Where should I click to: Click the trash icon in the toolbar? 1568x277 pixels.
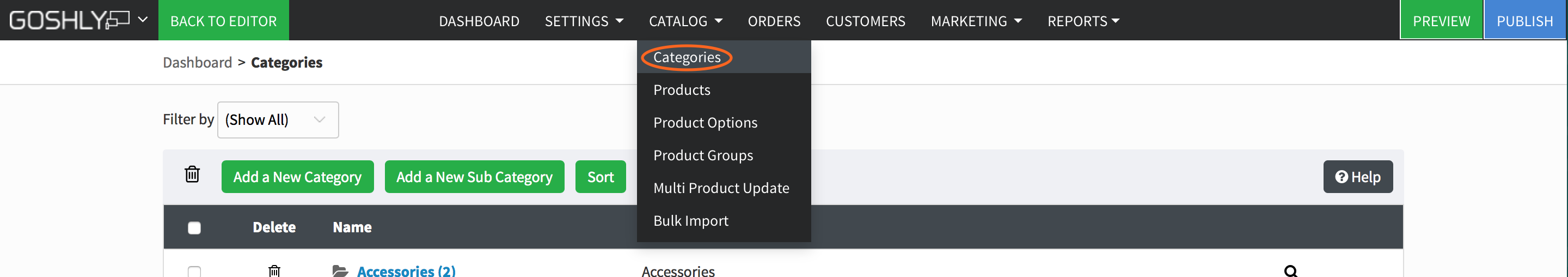[192, 175]
